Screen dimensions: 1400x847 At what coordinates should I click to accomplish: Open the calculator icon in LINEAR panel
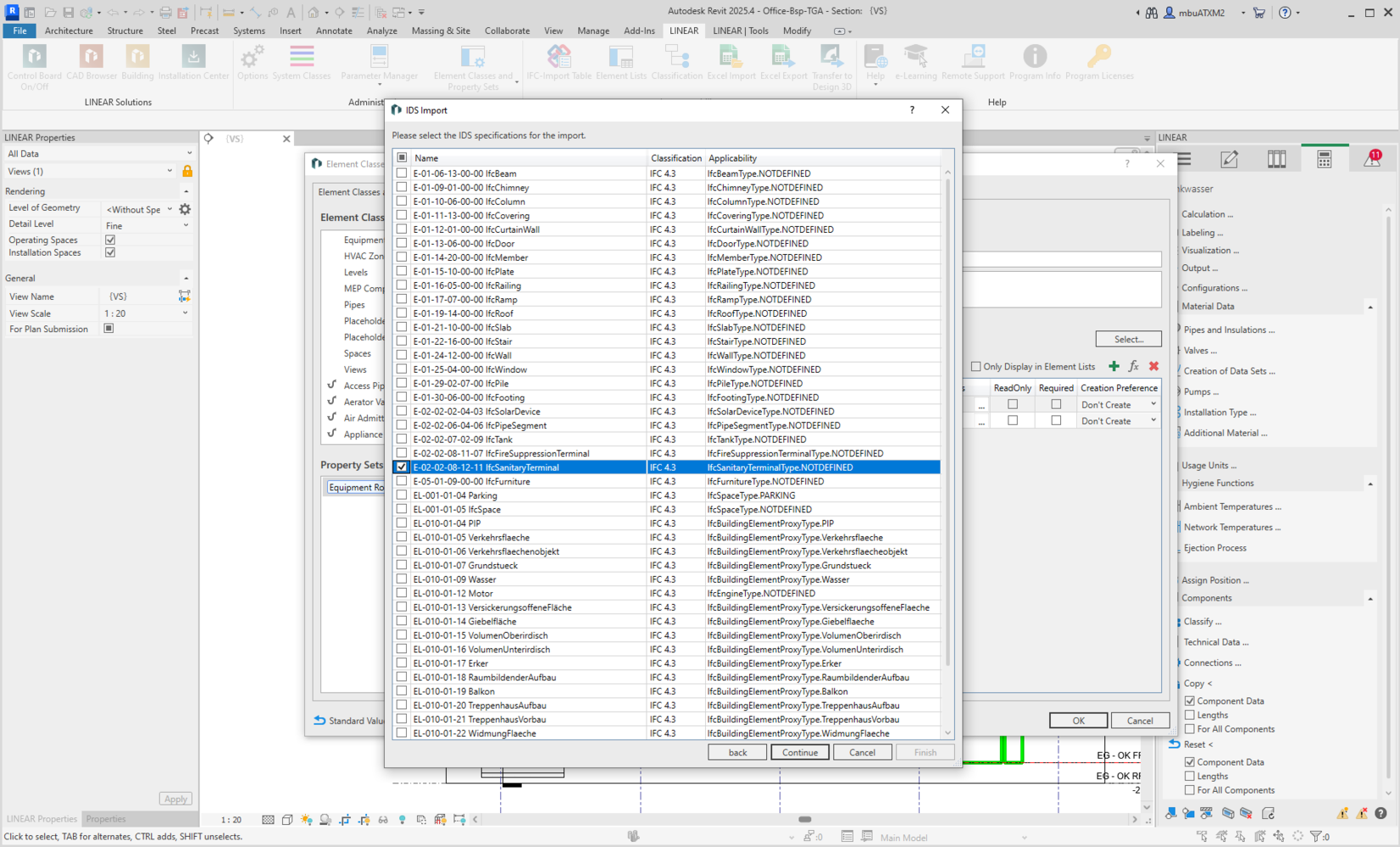[x=1324, y=159]
